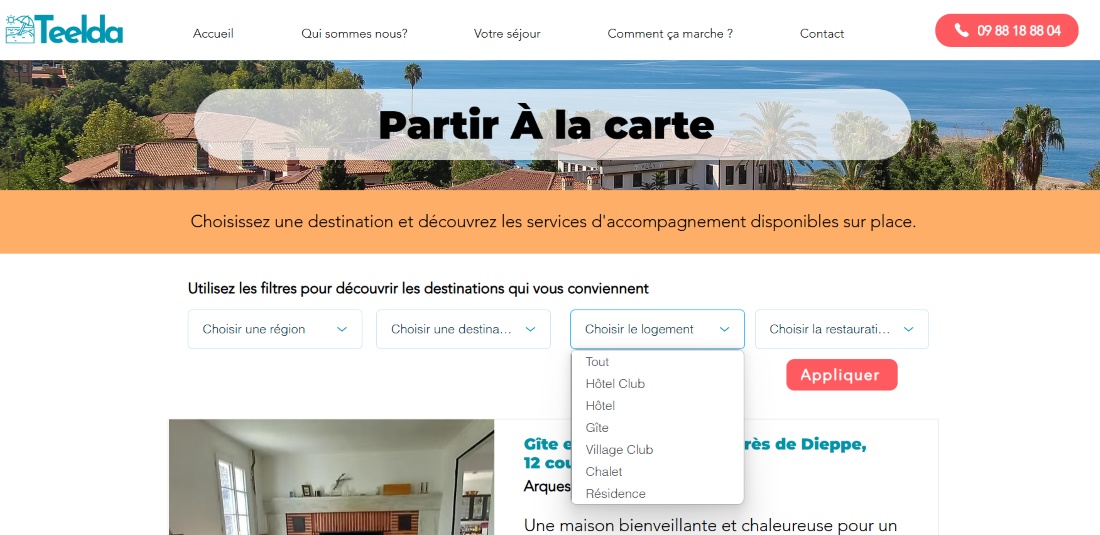This screenshot has height=535, width=1100.
Task: Open the Choisir la restauration dropdown
Action: pyautogui.click(x=841, y=329)
